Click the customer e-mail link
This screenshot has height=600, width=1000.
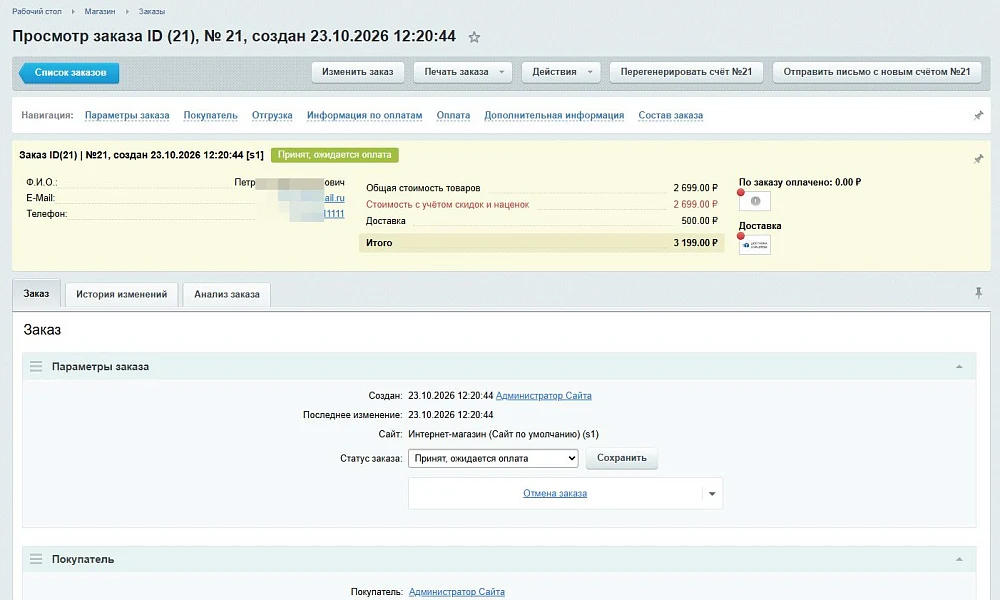pyautogui.click(x=334, y=198)
